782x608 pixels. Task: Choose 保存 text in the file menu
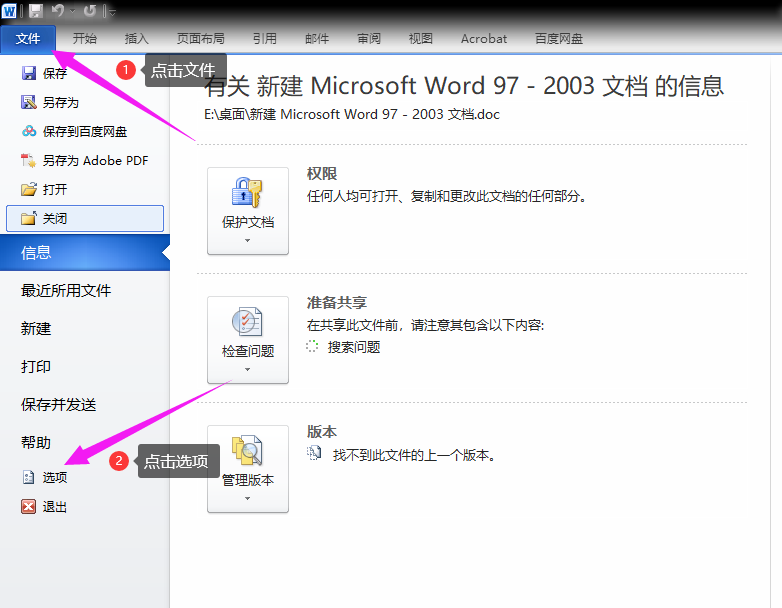(55, 73)
